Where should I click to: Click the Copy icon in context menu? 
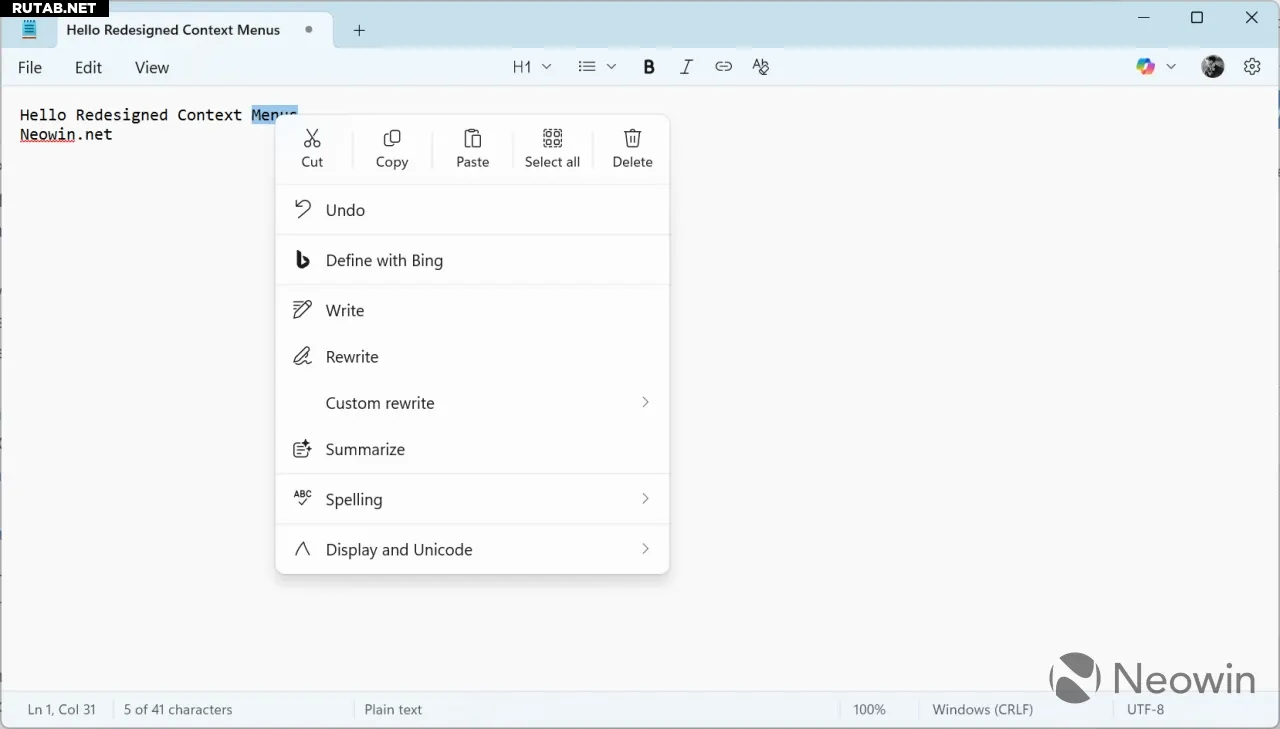click(392, 138)
